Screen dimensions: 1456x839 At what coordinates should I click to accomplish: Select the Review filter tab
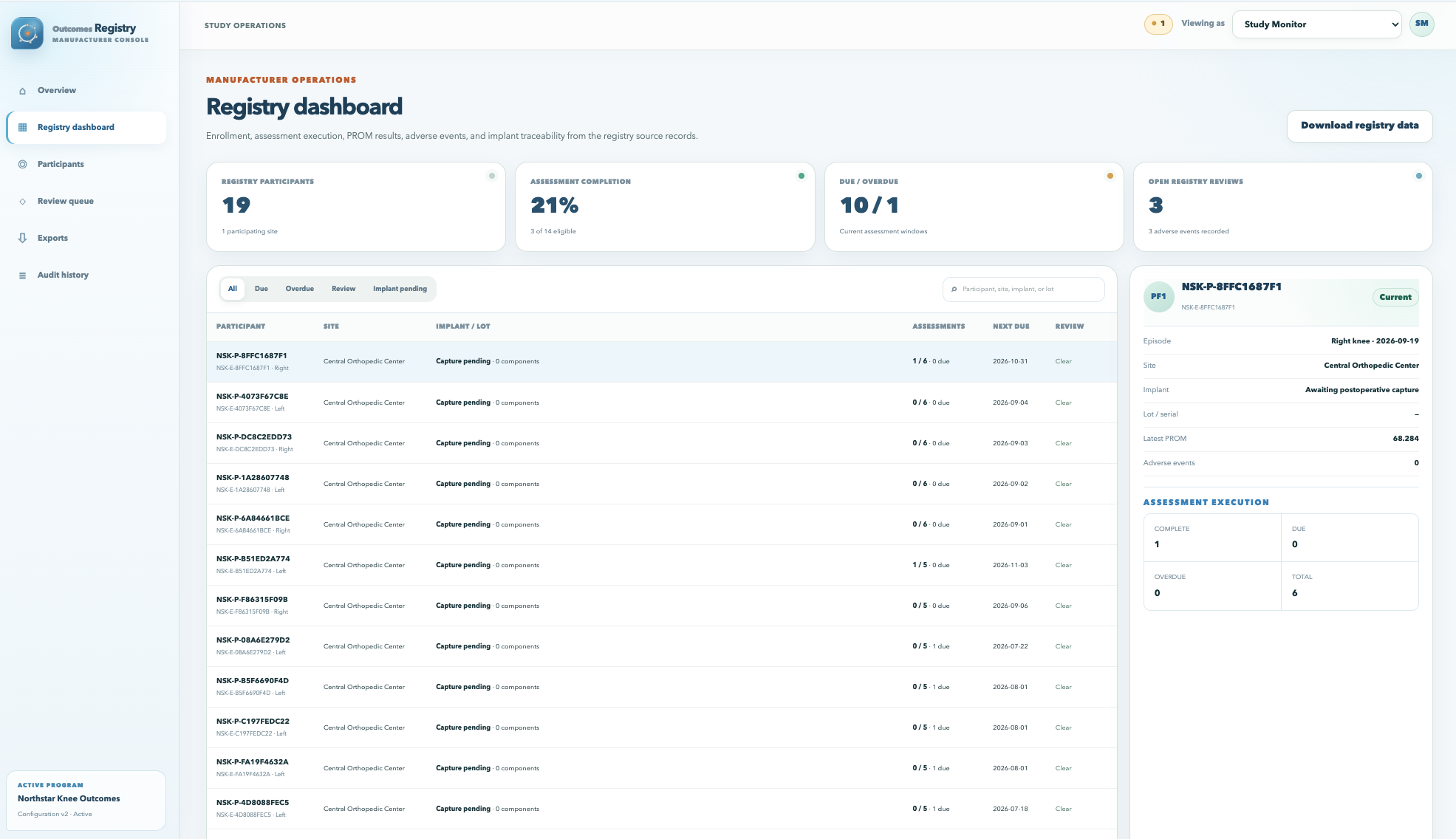tap(344, 289)
